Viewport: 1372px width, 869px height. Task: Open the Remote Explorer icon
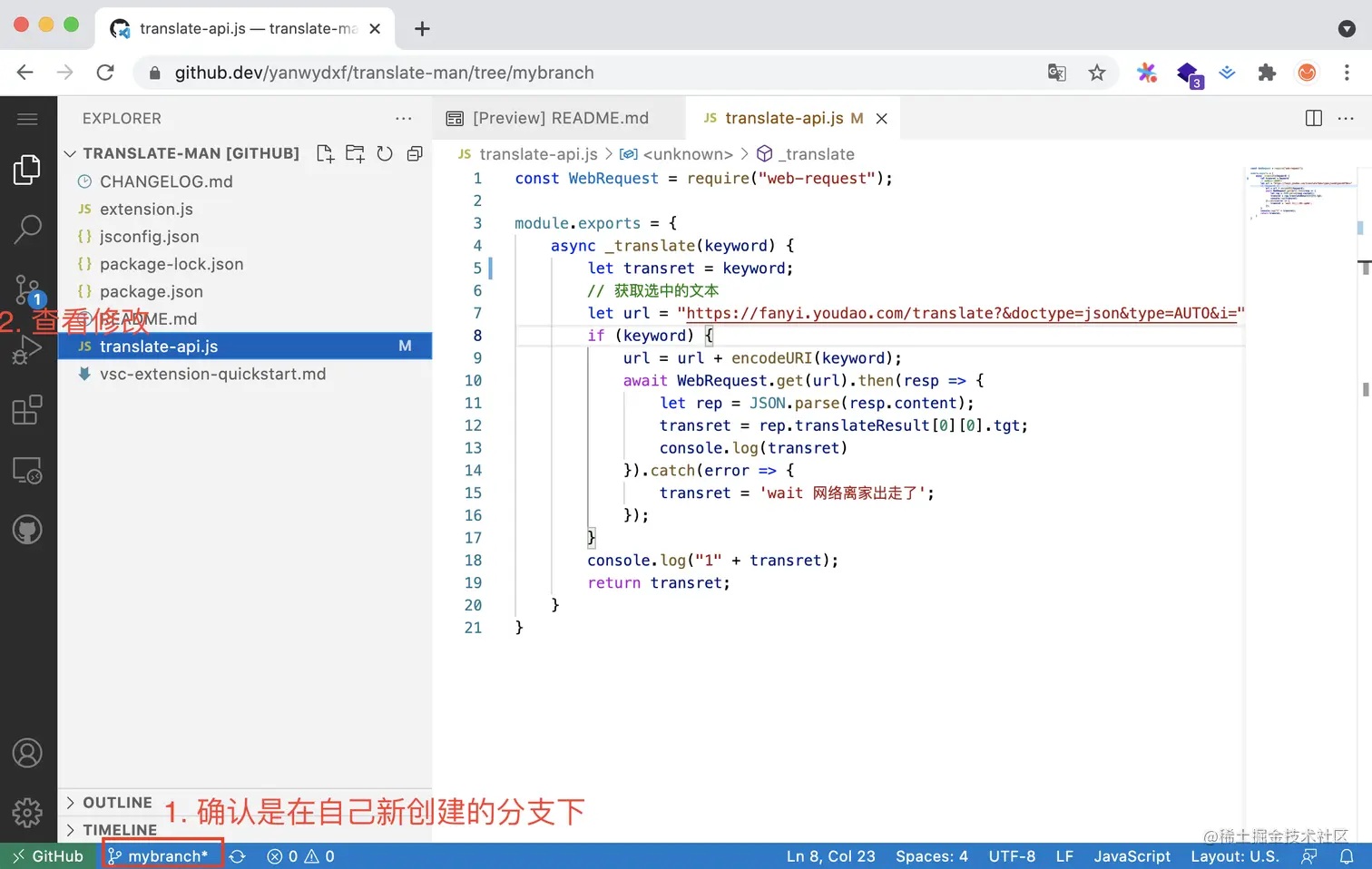click(x=27, y=470)
